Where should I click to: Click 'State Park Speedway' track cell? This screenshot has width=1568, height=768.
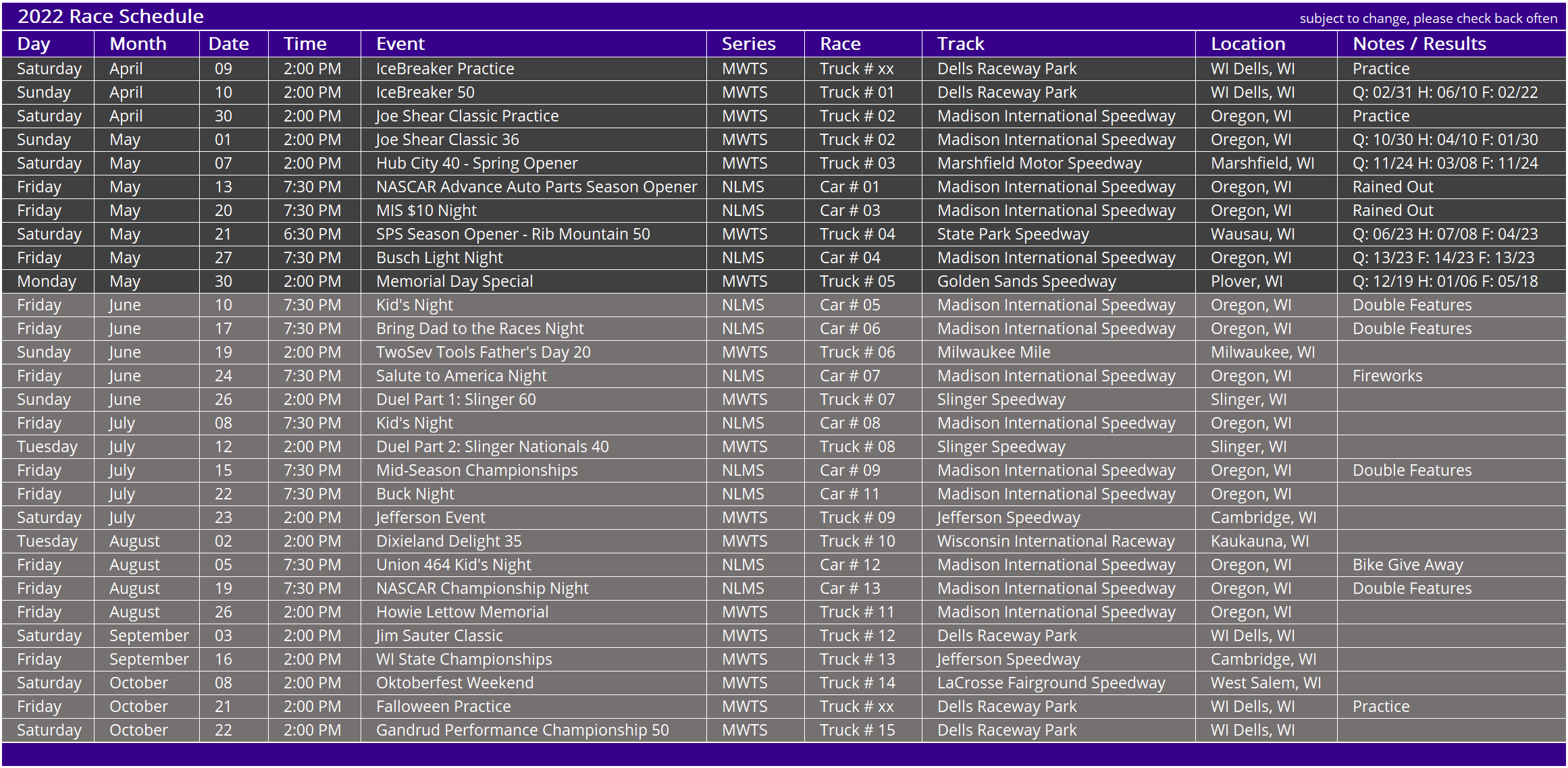click(x=1013, y=234)
